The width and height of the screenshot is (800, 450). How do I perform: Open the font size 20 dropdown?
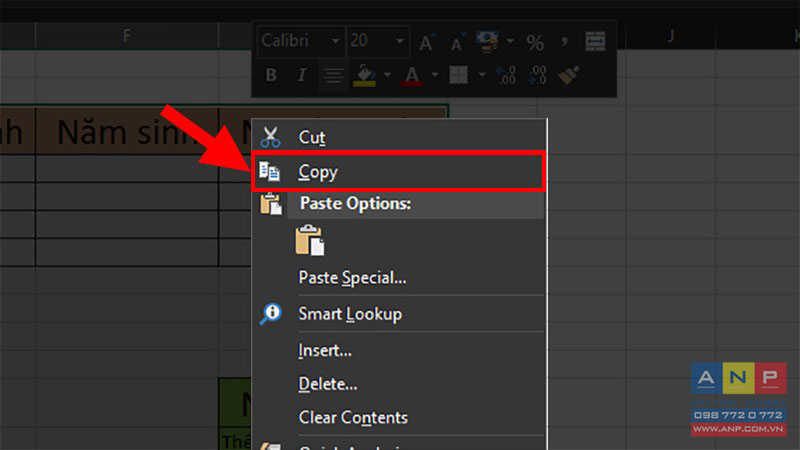point(399,41)
